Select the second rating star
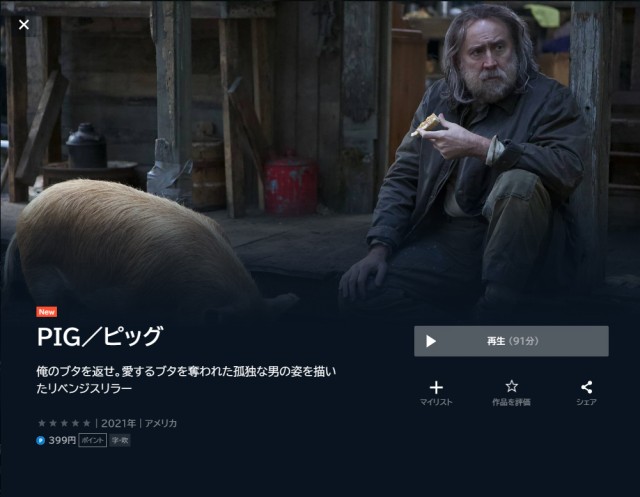Screen dimensions: 640x497 click(x=53, y=423)
